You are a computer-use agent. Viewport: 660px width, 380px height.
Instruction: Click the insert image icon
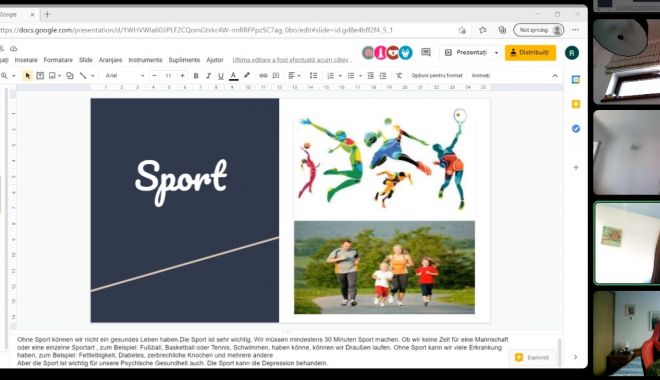(52, 76)
